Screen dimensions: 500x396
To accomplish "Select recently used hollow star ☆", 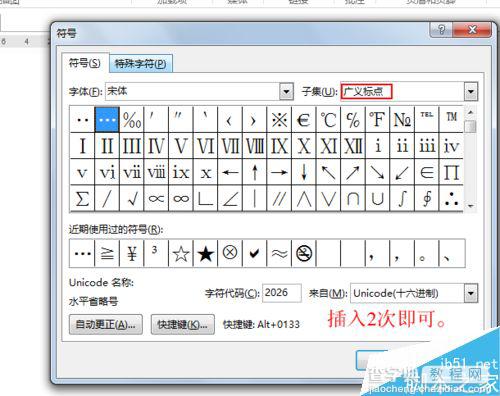I will click(x=181, y=253).
